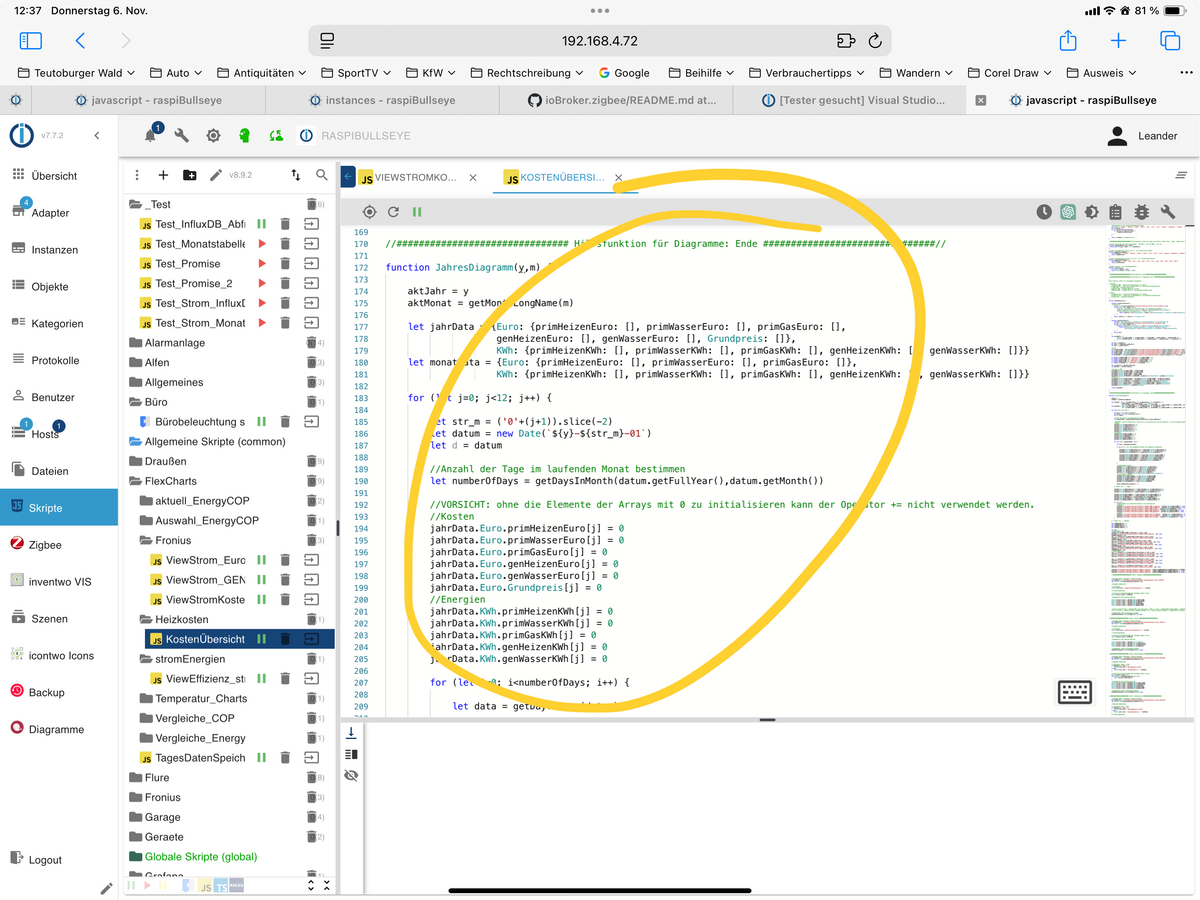Click the add new script plus icon
This screenshot has height=900, width=1200.
coord(163,175)
